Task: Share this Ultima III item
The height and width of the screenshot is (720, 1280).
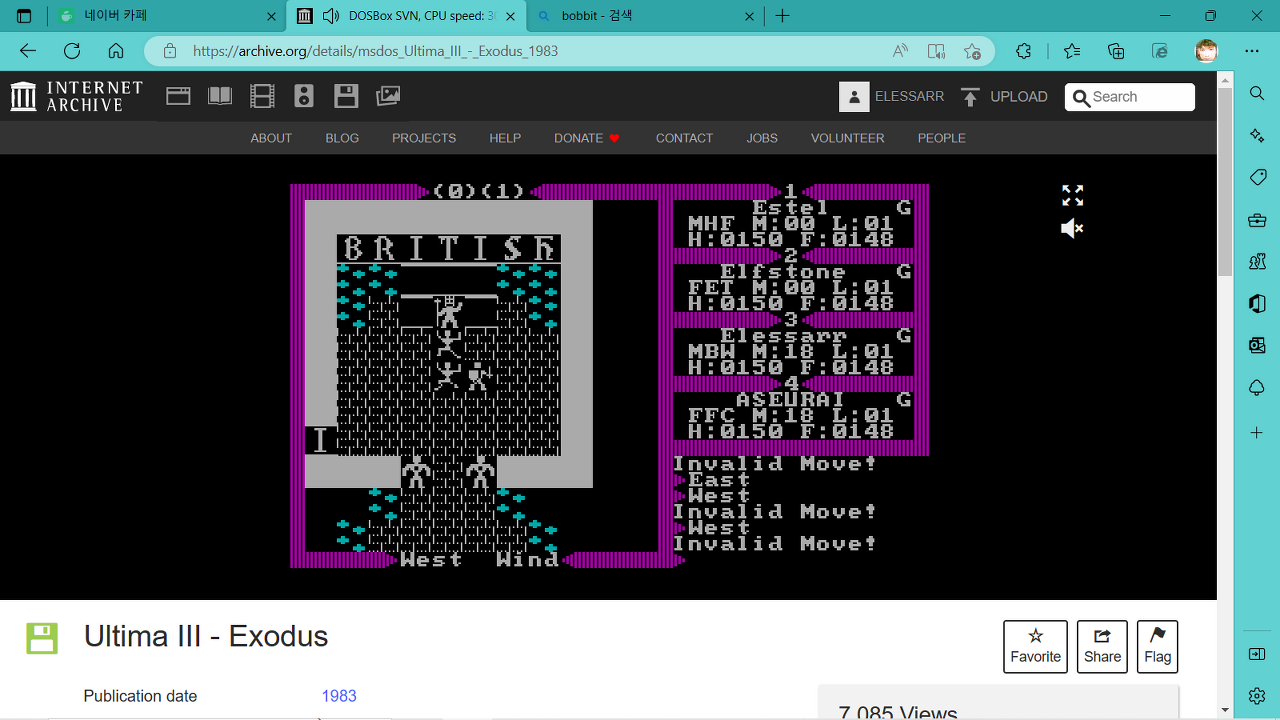Action: click(1102, 646)
